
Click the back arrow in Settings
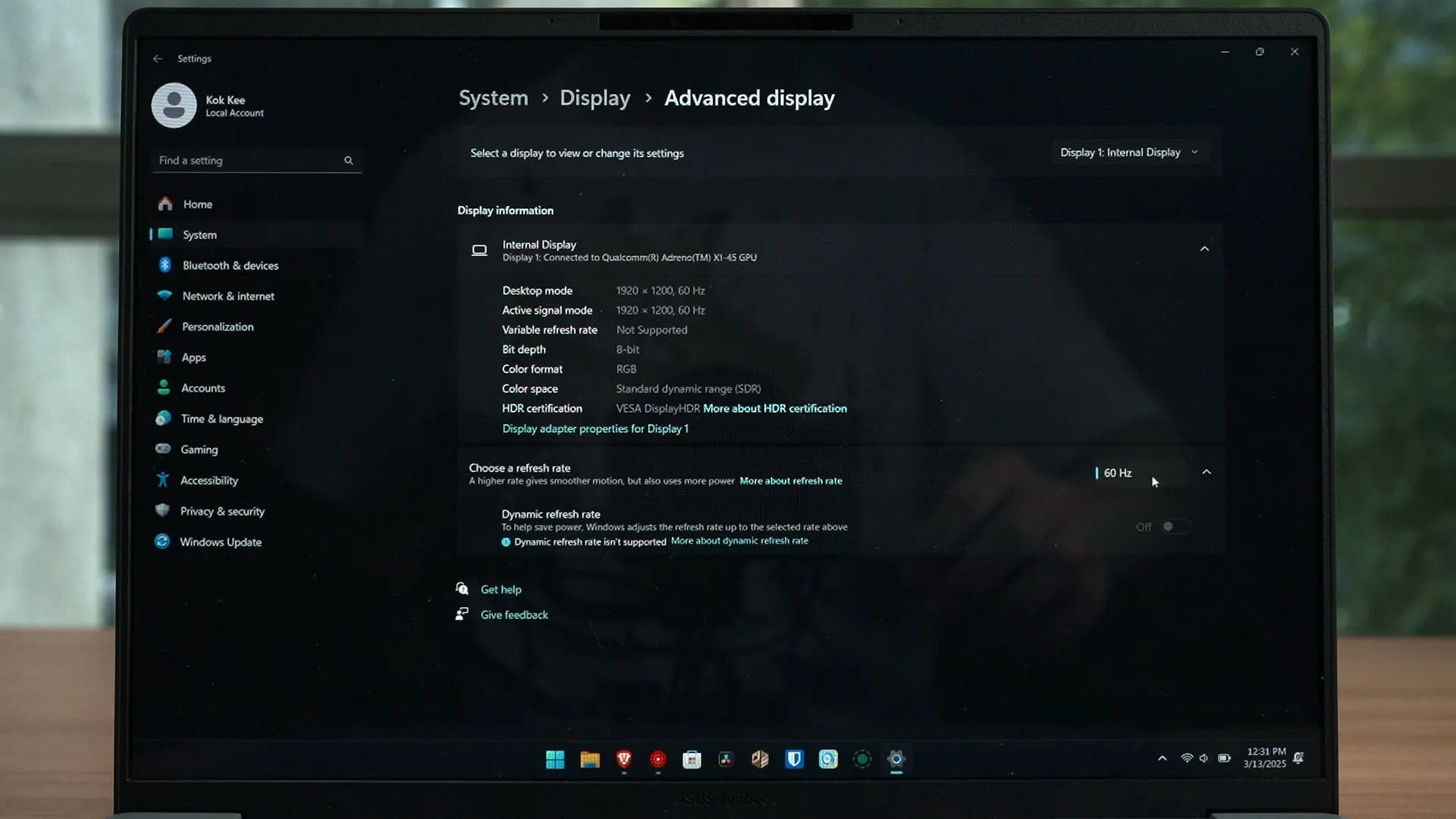click(158, 58)
